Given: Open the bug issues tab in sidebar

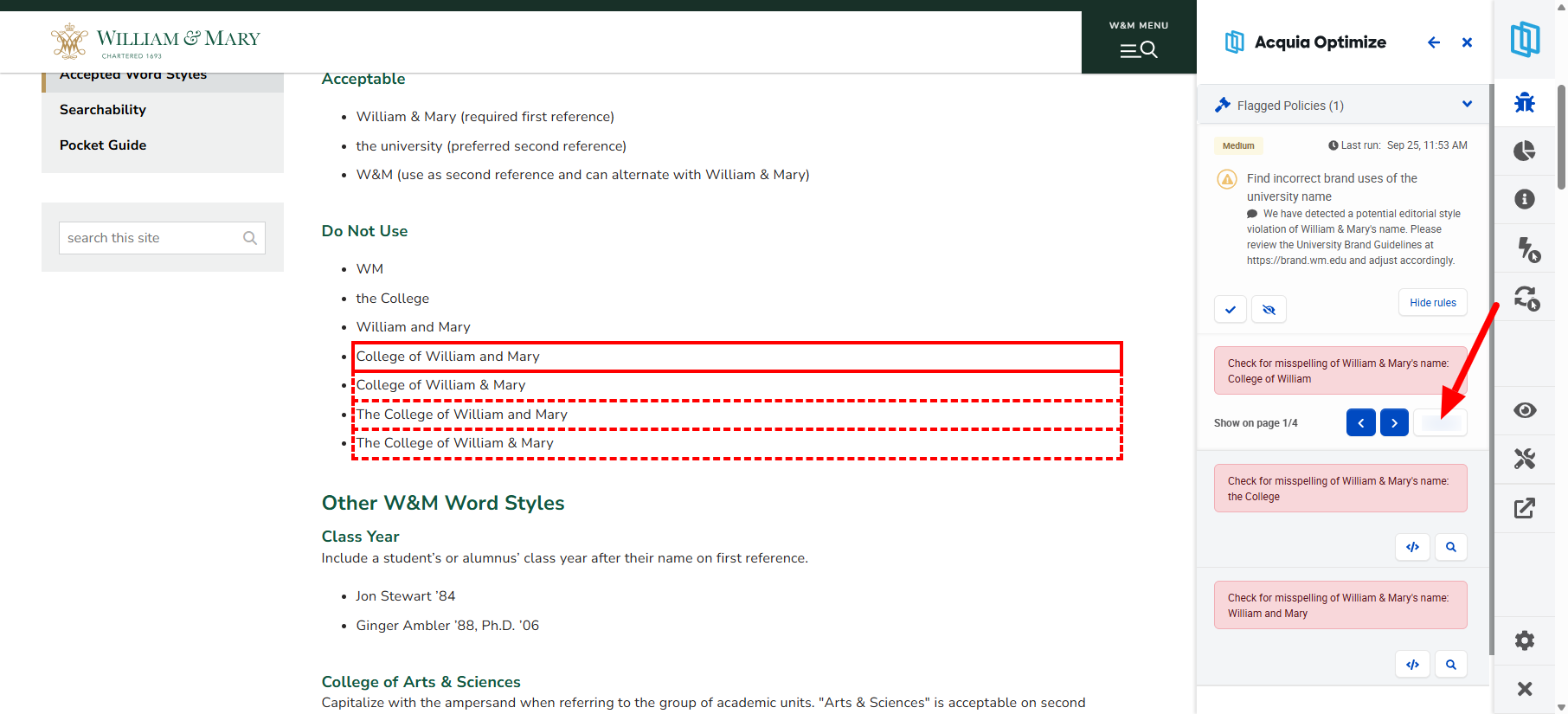Looking at the screenshot, I should tap(1525, 103).
